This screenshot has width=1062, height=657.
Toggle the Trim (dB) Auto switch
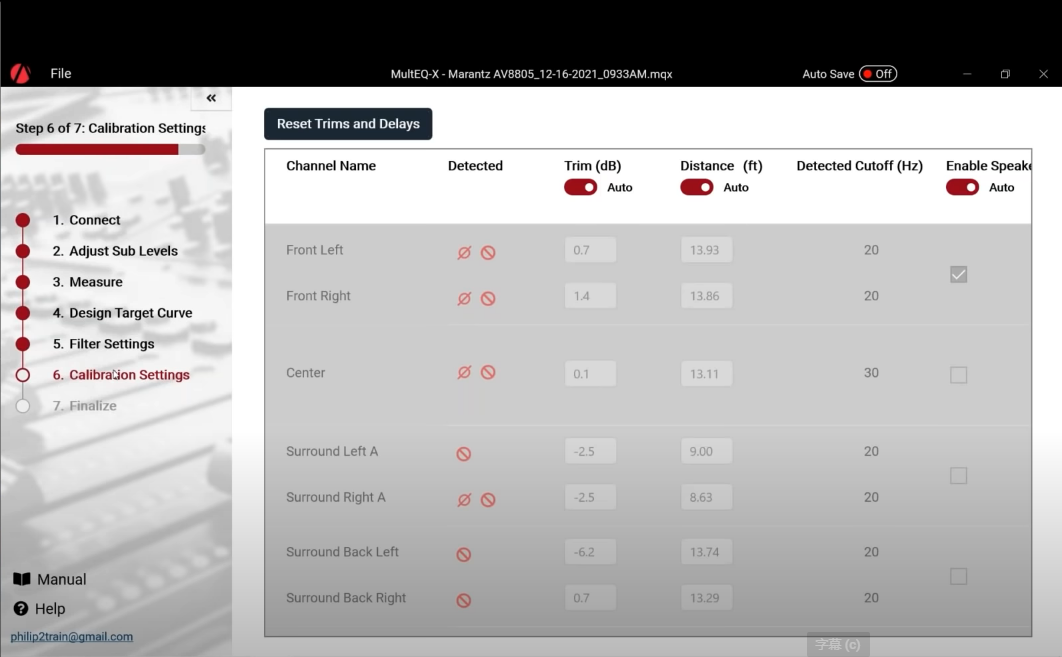click(x=581, y=187)
